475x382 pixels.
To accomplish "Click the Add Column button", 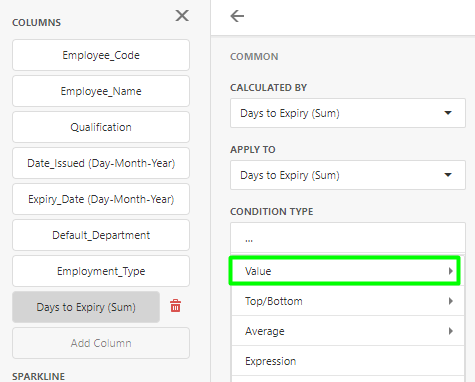I will 101,343.
